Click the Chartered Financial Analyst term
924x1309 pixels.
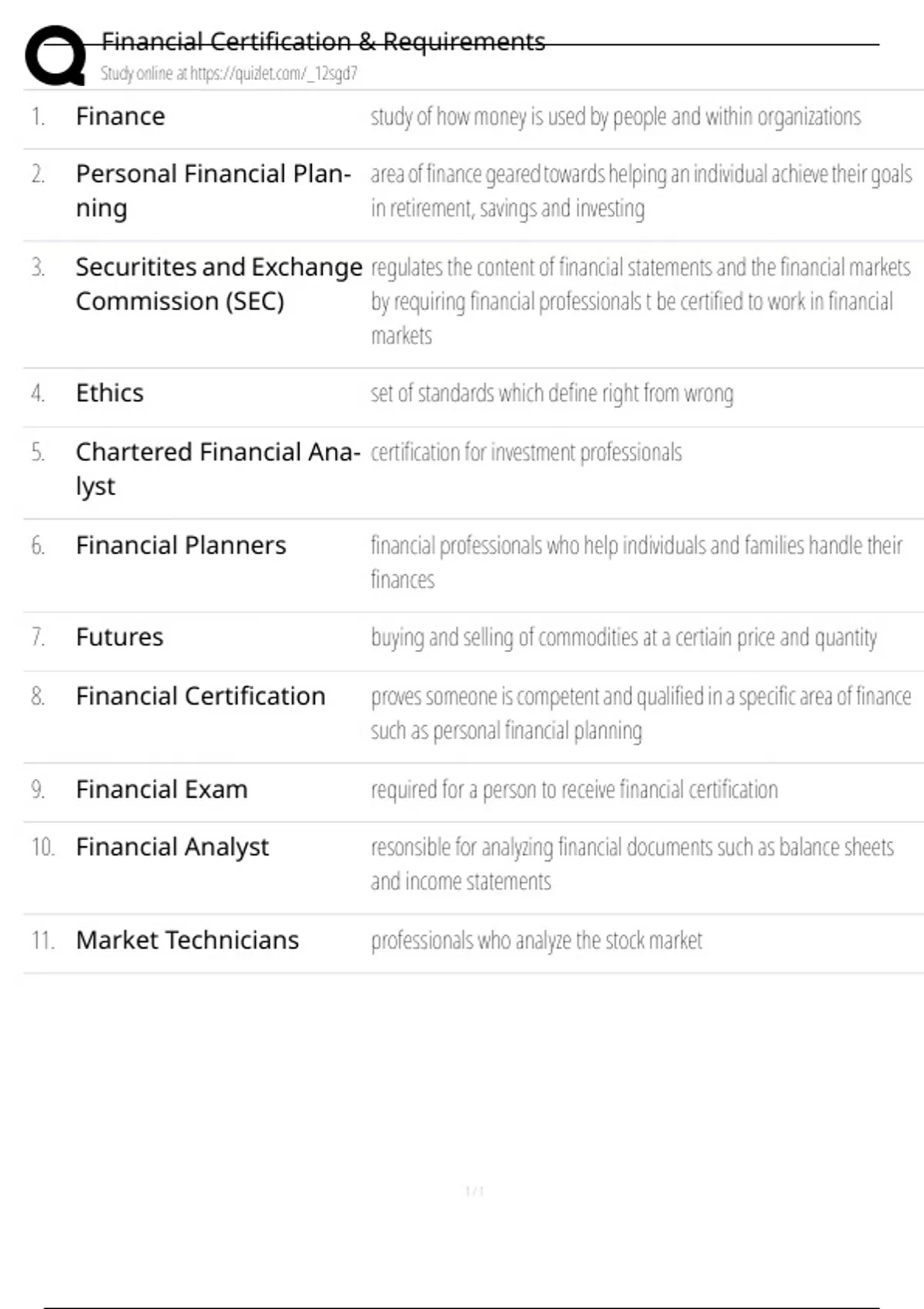(217, 468)
